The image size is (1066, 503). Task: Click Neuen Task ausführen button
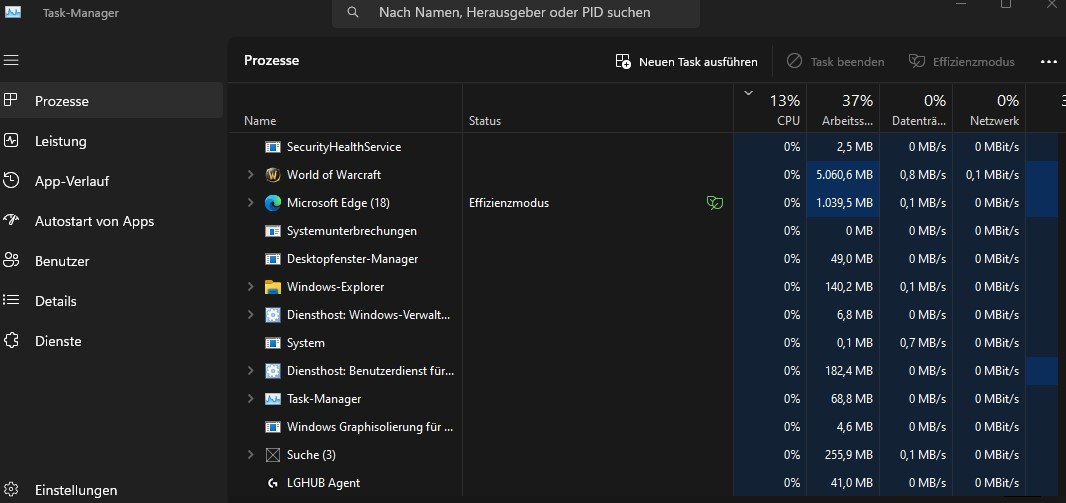point(686,62)
